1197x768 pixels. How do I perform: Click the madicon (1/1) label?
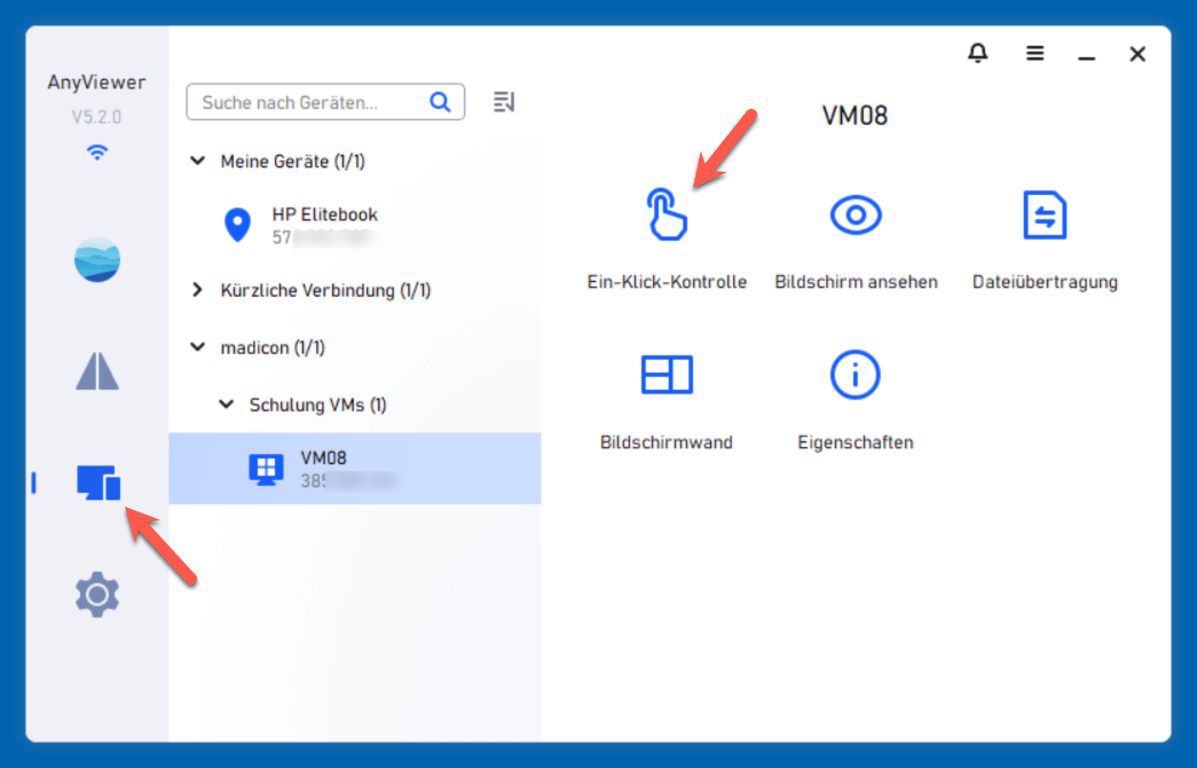click(273, 347)
